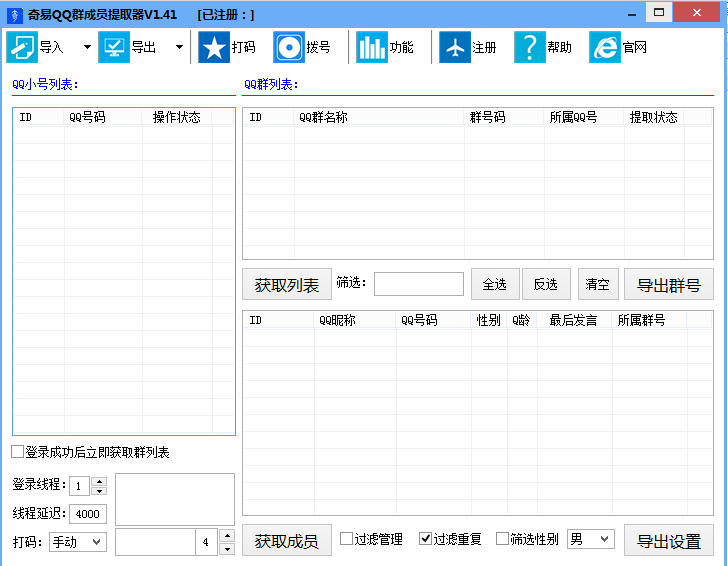
Task: Click the 帮助 toolbar label
Action: pos(559,47)
